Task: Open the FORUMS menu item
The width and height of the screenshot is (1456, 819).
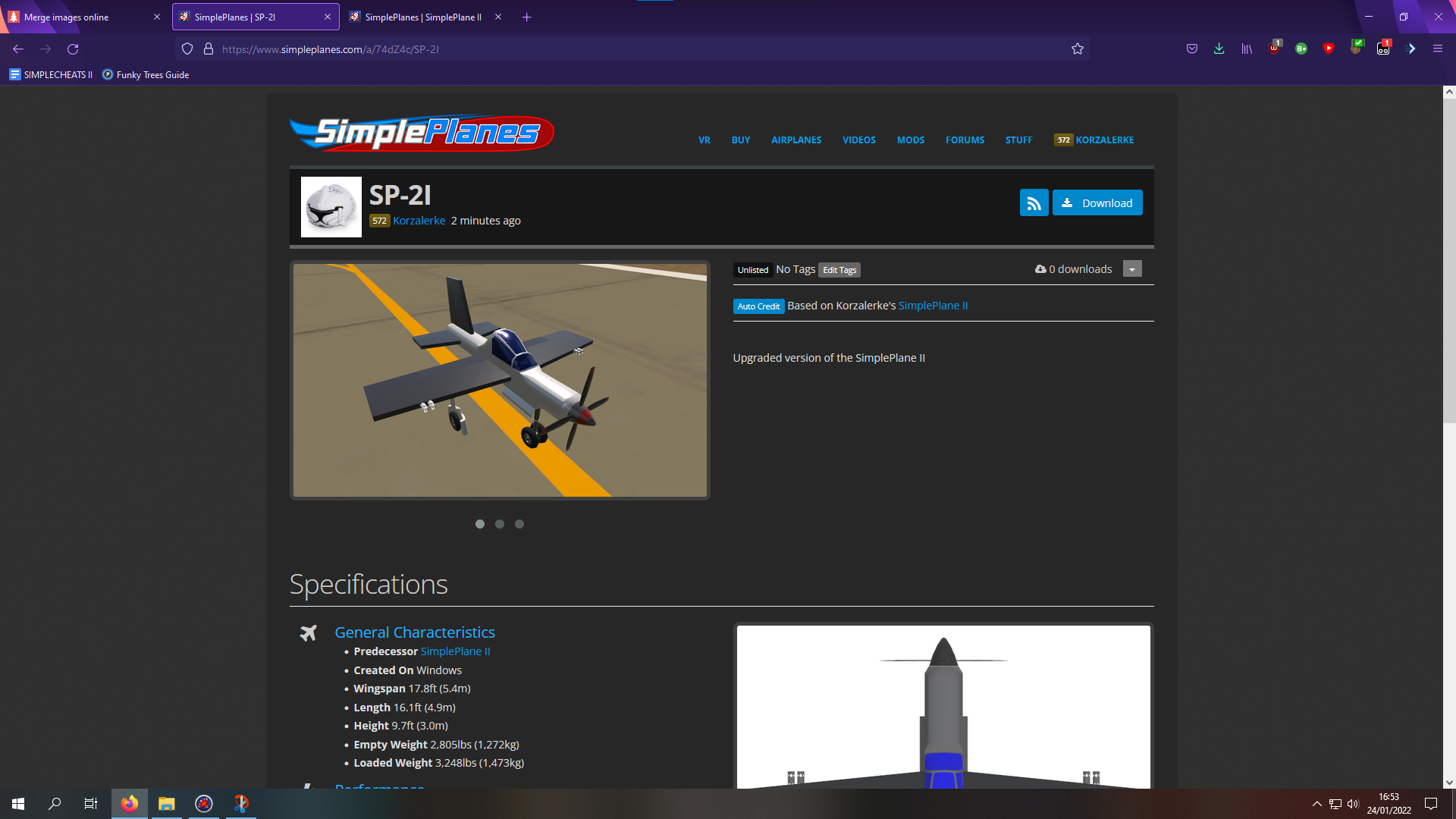Action: 965,140
